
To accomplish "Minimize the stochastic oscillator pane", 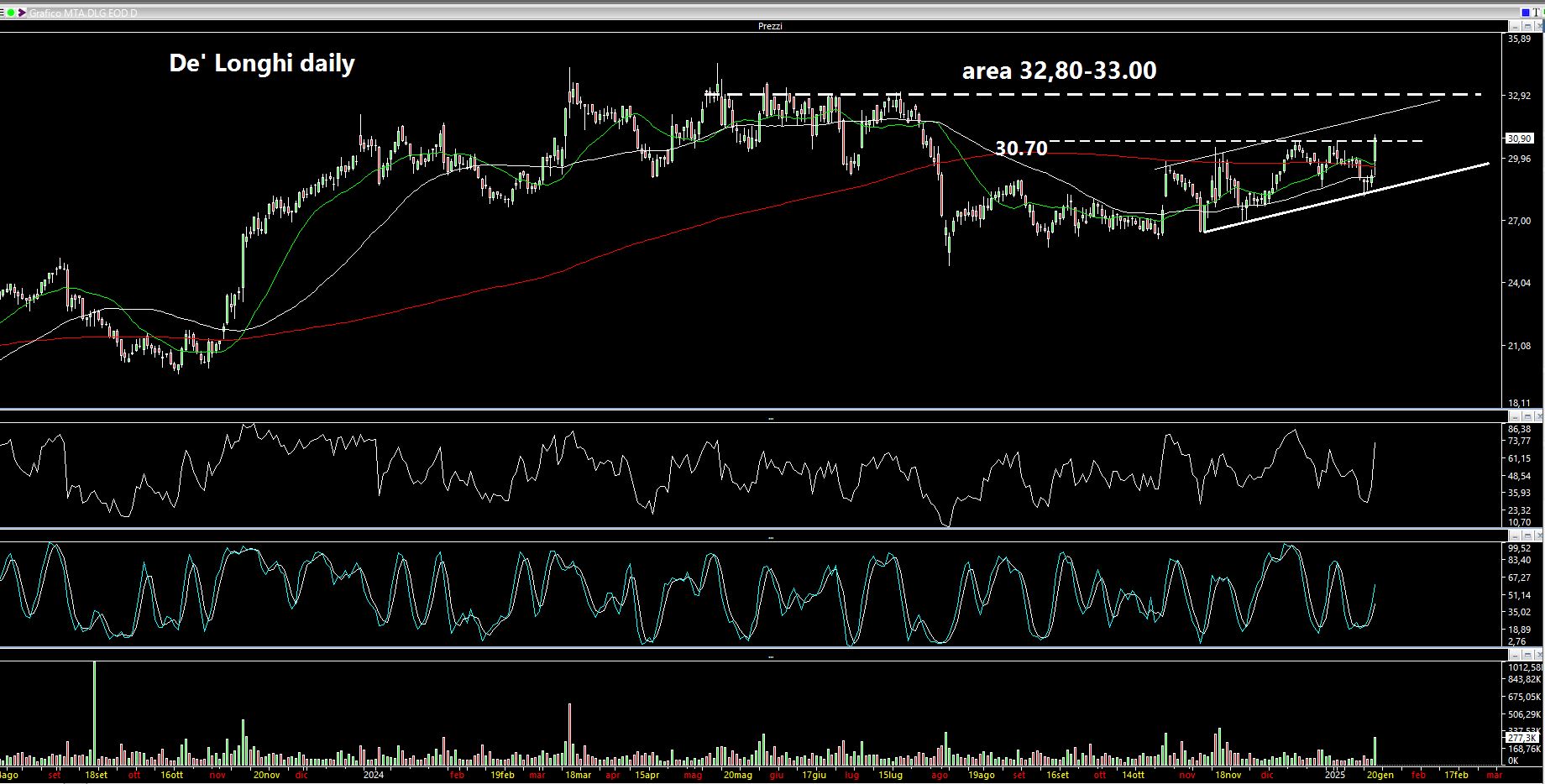I will point(1515,536).
